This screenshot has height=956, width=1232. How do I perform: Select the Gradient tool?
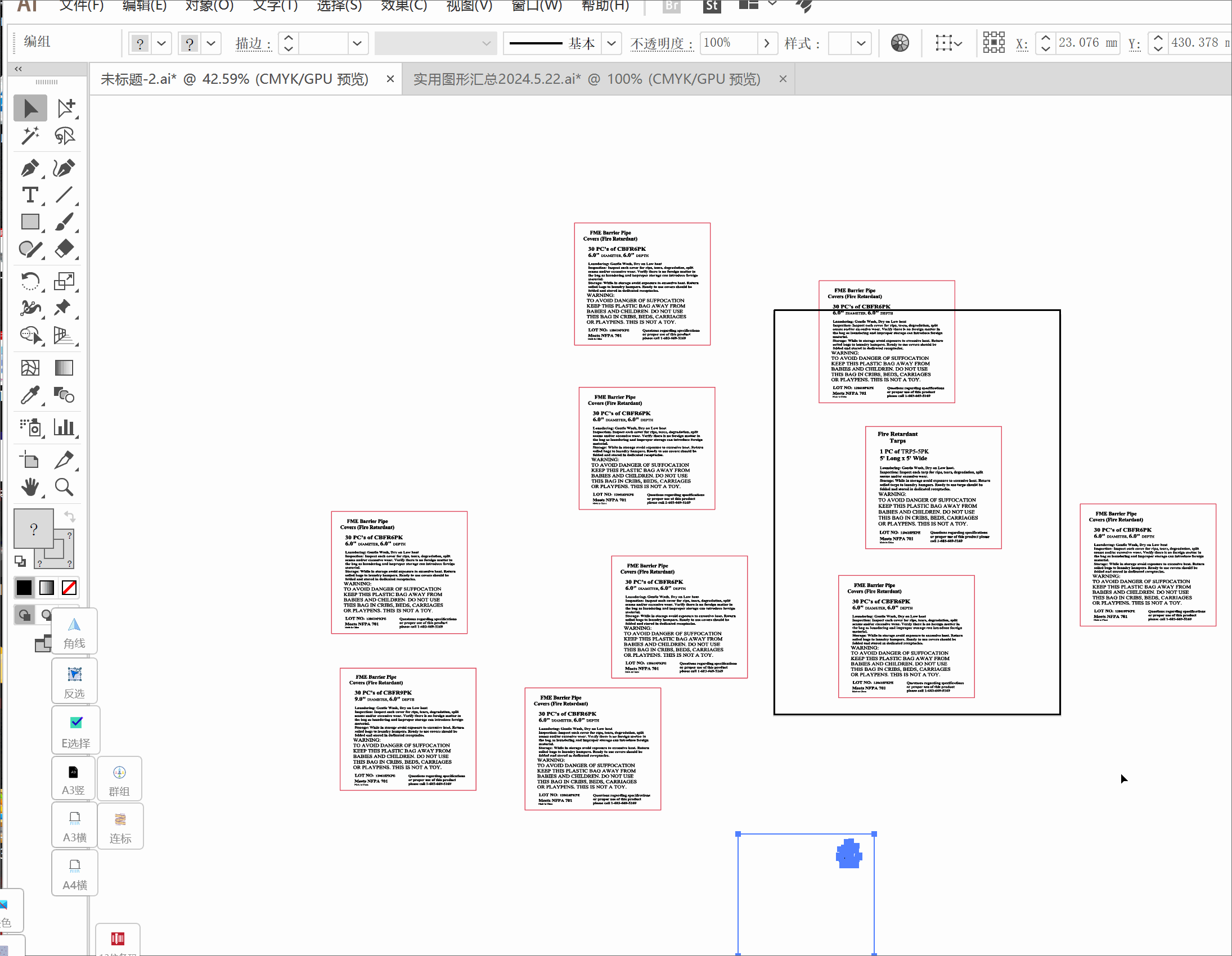[x=64, y=368]
